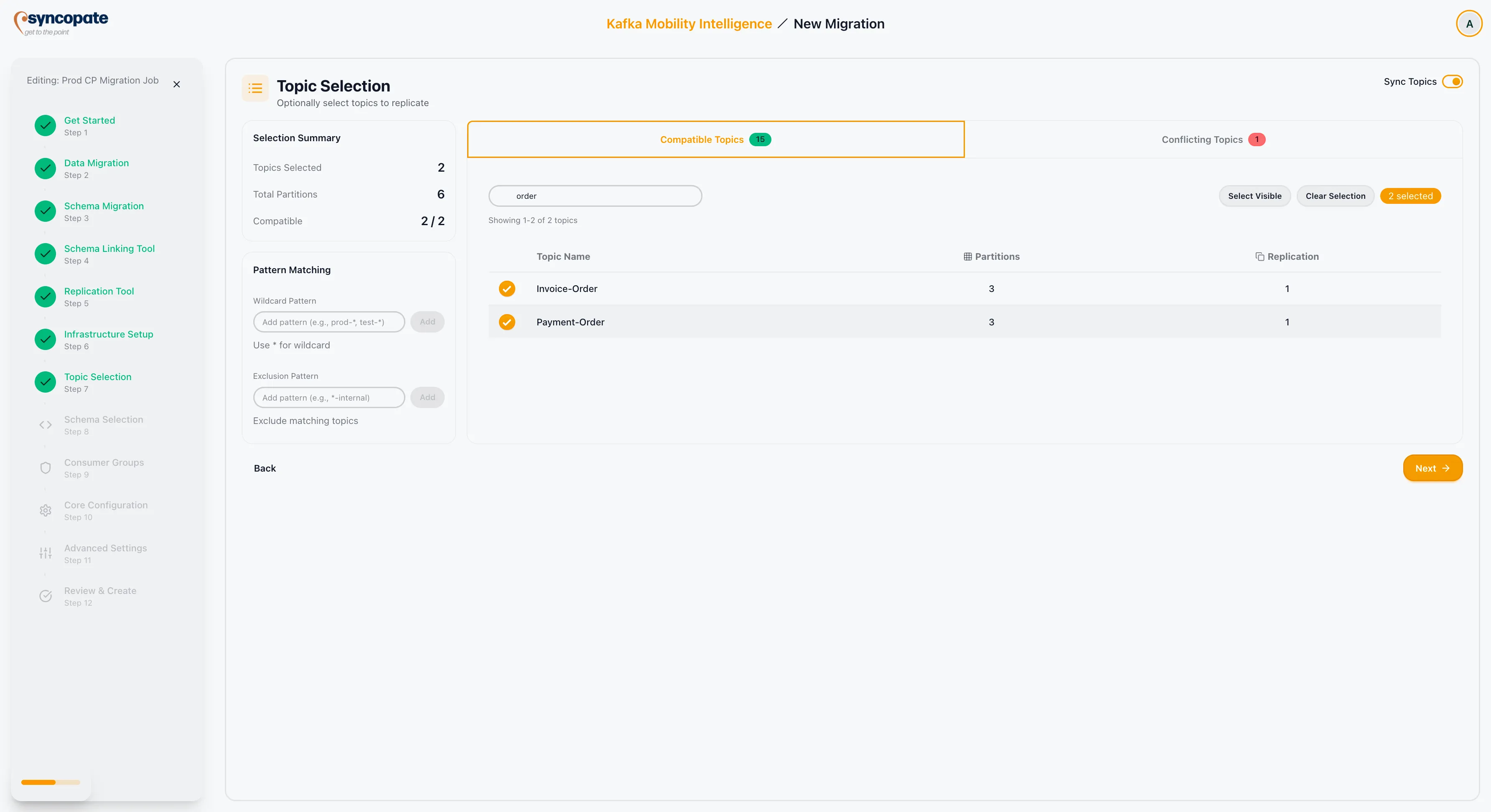Viewport: 1491px width, 812px height.
Task: Click the Advanced Settings sliders icon
Action: [45, 553]
